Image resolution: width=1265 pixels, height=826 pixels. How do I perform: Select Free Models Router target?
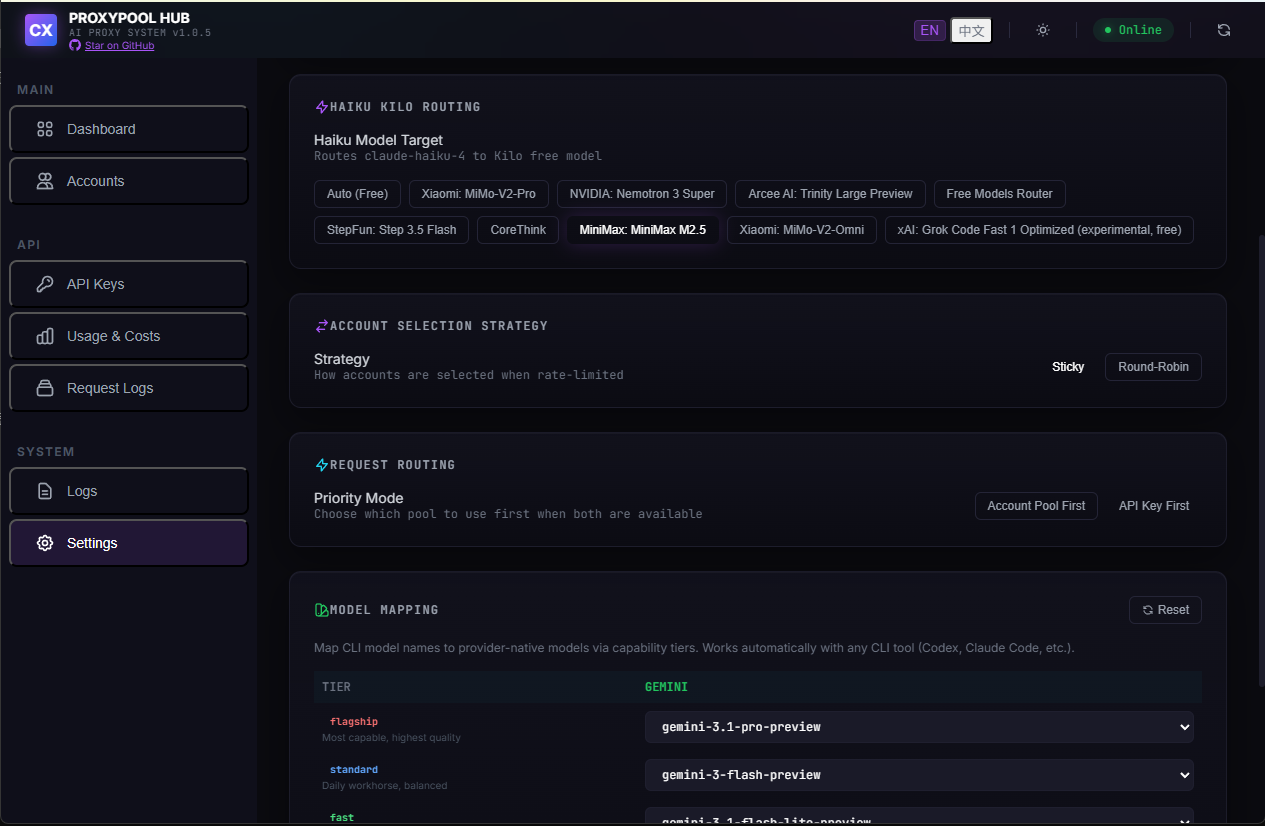(x=1000, y=193)
